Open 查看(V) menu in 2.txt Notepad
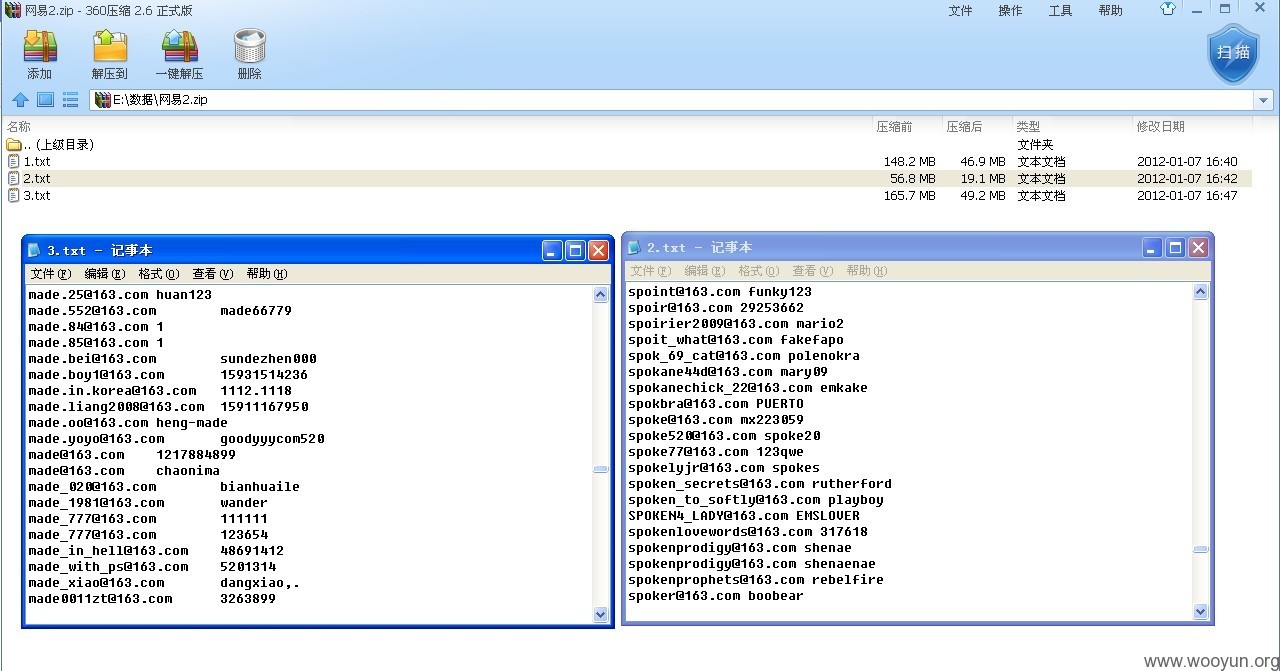 (812, 271)
